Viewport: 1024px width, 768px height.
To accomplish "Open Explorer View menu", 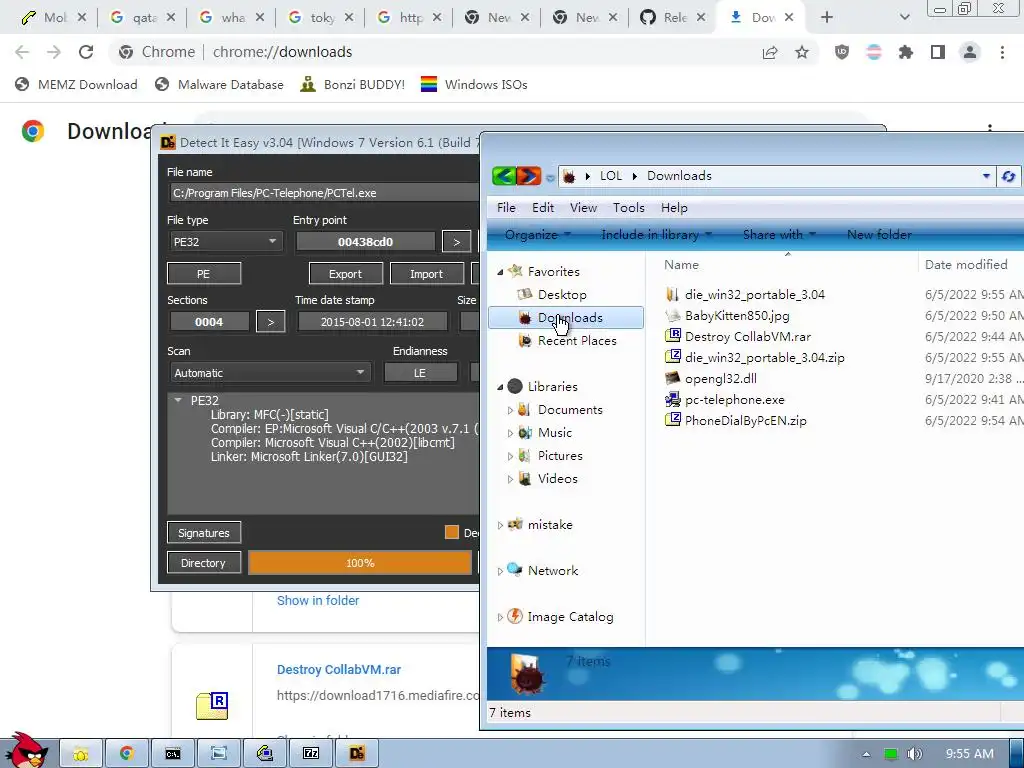I will pyautogui.click(x=583, y=208).
